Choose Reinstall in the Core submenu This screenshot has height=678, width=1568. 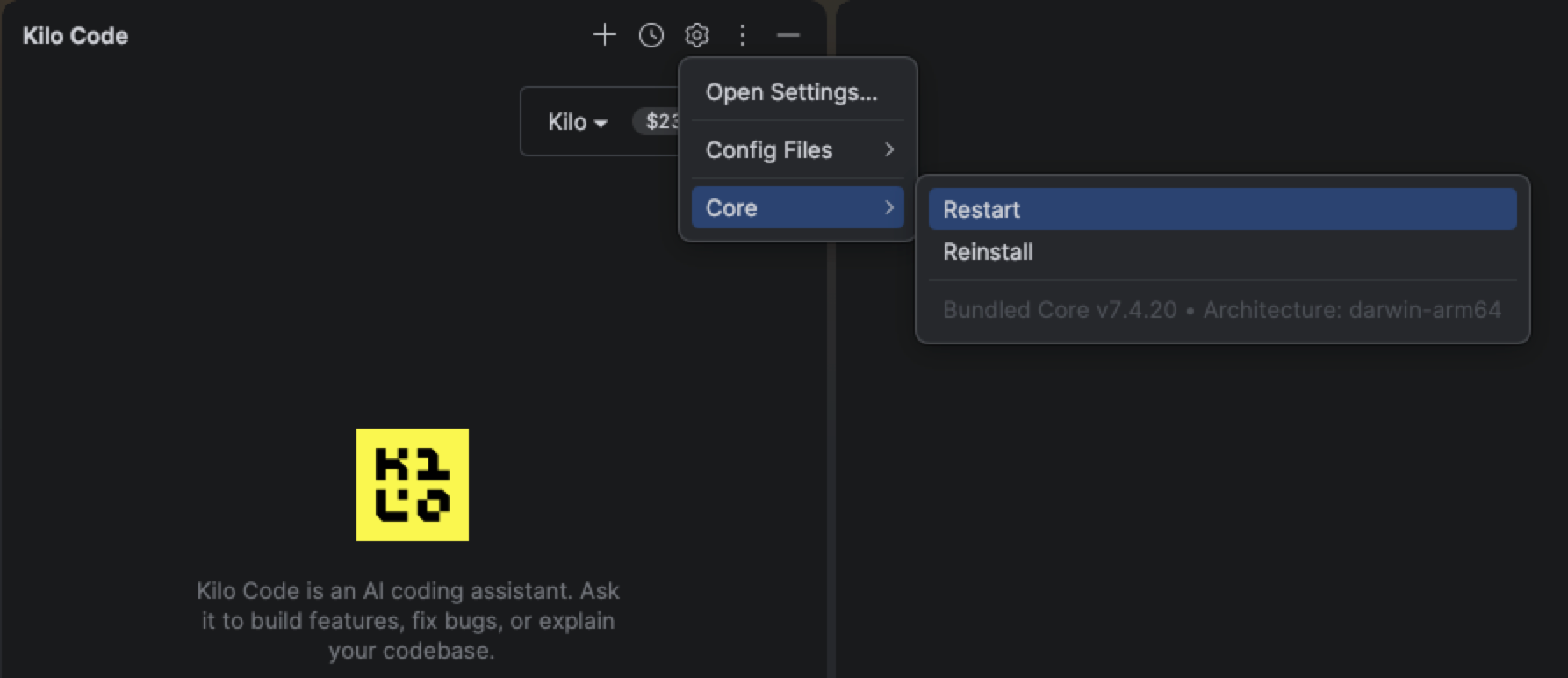tap(1222, 252)
